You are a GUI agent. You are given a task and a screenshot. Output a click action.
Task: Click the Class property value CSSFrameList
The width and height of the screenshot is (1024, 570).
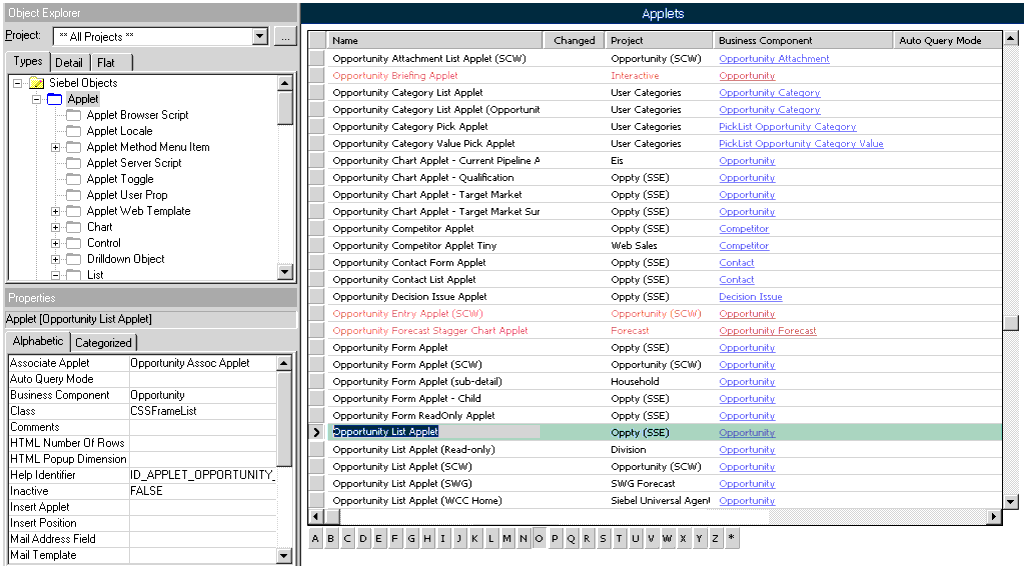pos(202,411)
